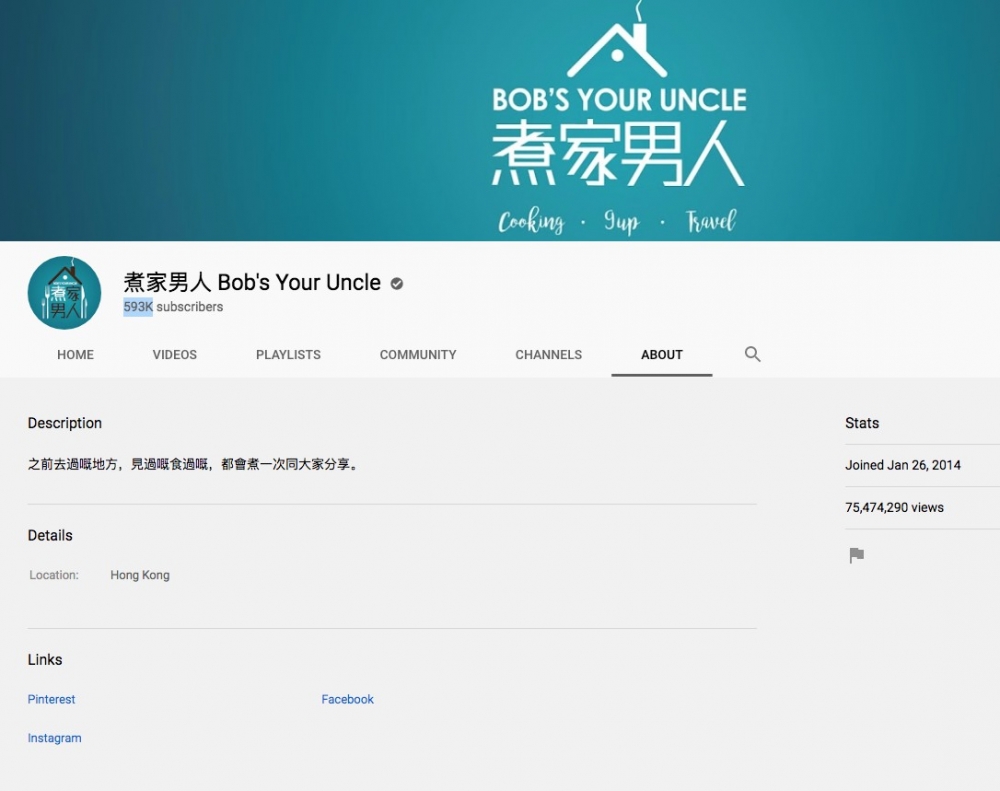Click the ABOUT tab
Screen dimensions: 1000x791
(662, 355)
